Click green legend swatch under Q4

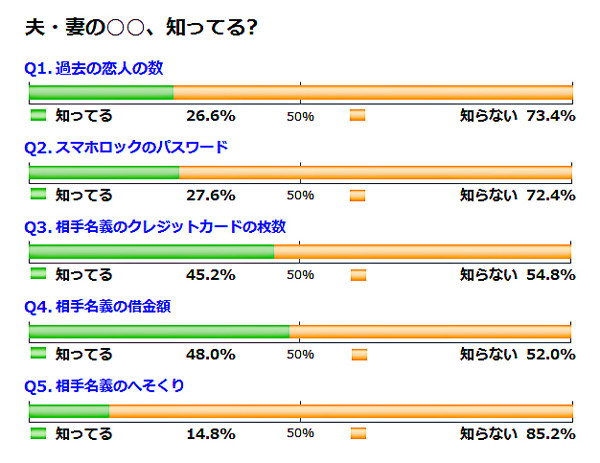tap(38, 353)
